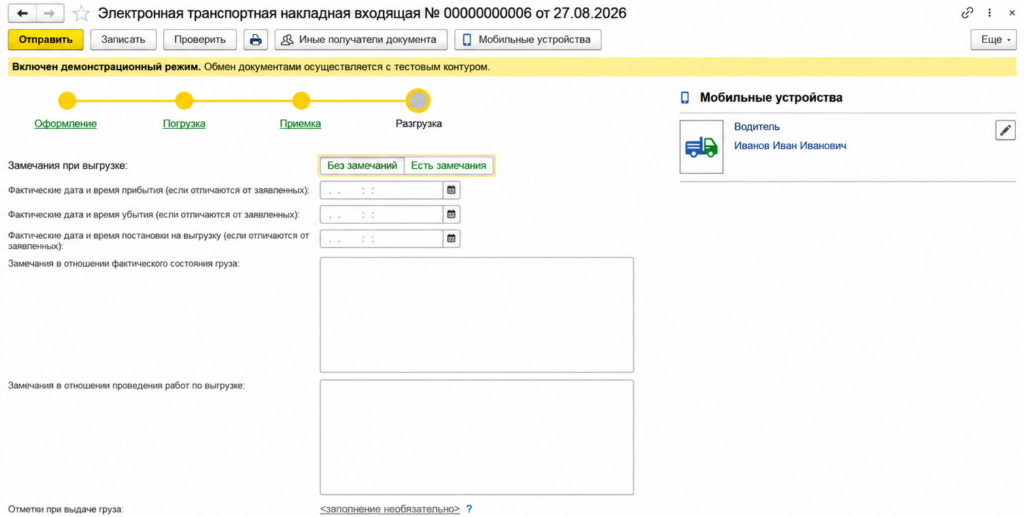Click the demonstration mode notice banner
The height and width of the screenshot is (517, 1024).
tap(512, 67)
